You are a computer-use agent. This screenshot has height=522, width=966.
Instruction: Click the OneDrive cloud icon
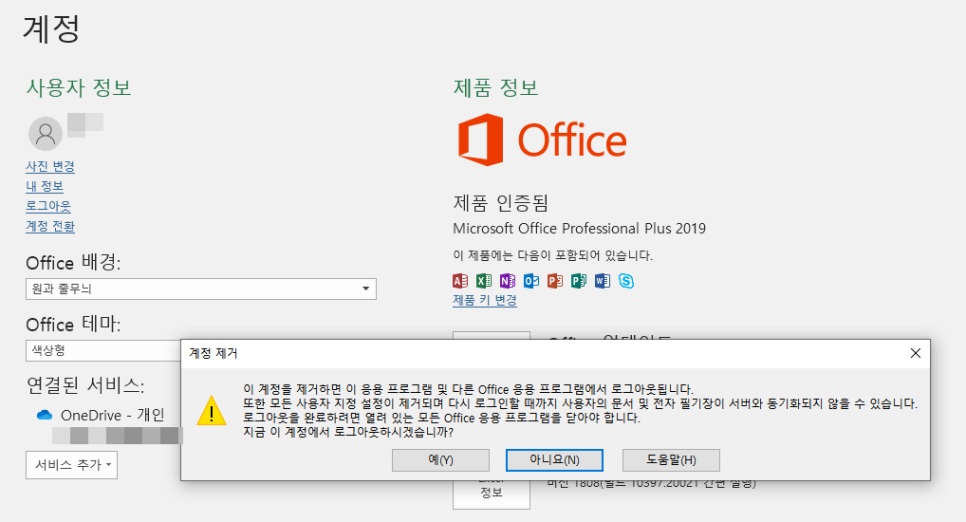point(44,415)
